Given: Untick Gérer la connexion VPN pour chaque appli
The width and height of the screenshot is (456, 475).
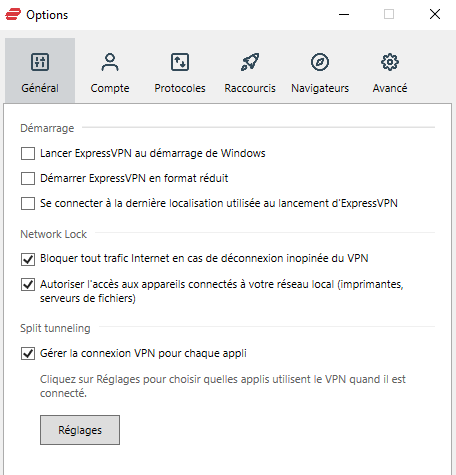Looking at the screenshot, I should tap(28, 354).
